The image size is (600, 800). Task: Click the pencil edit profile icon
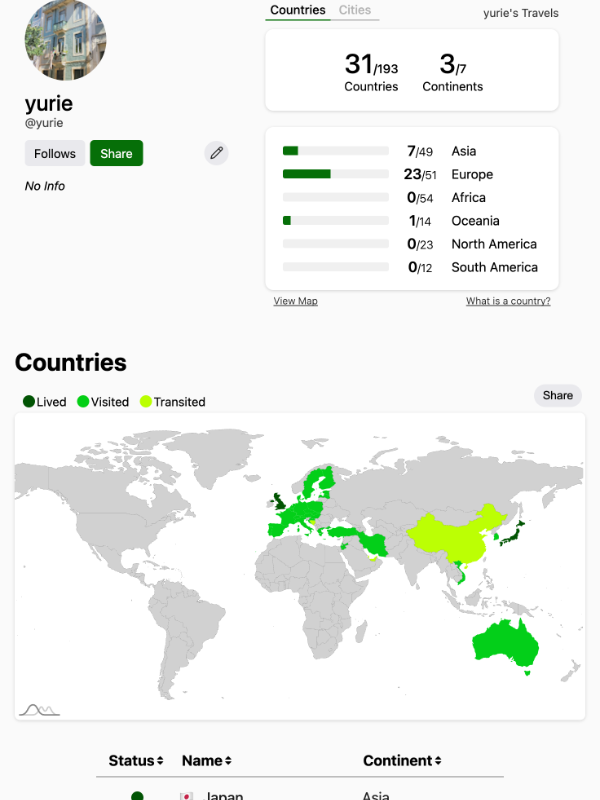(216, 153)
